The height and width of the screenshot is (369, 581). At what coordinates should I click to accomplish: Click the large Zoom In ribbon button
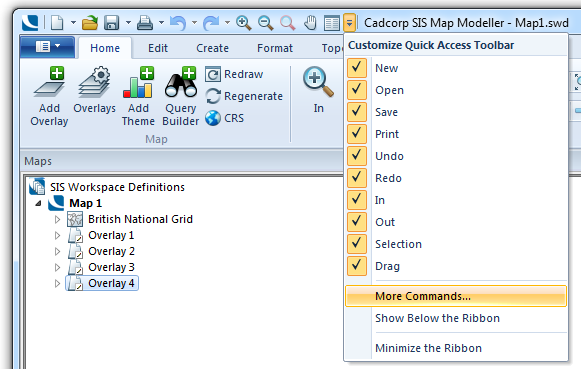(318, 90)
